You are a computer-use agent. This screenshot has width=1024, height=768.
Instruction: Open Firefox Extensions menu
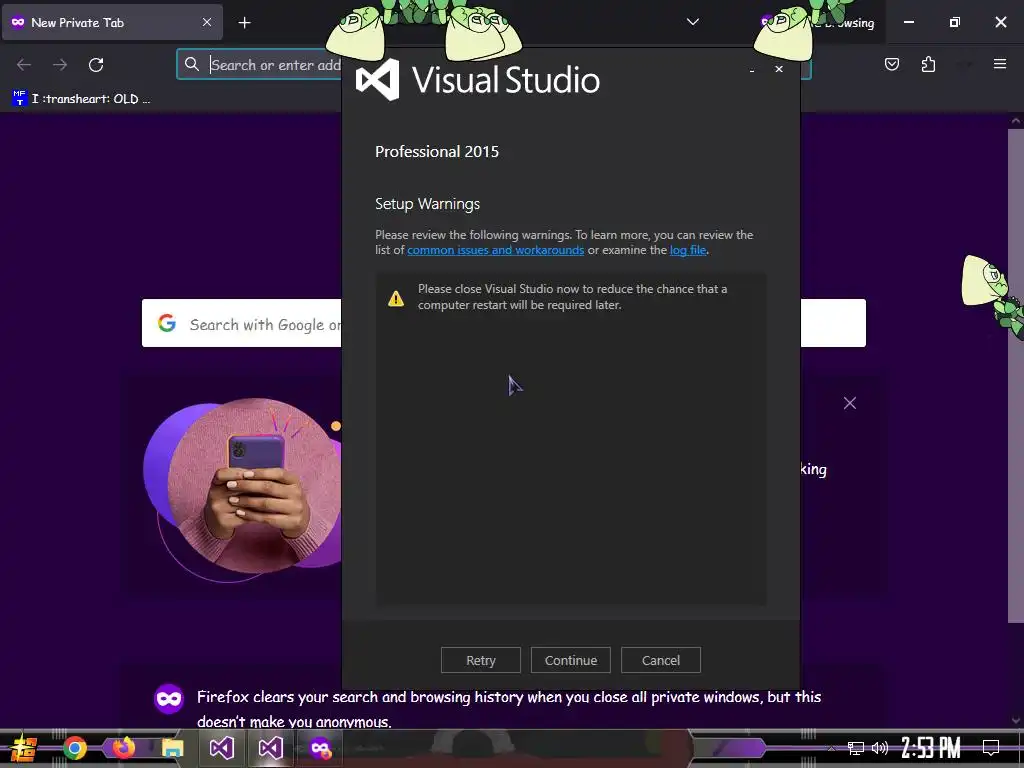pyautogui.click(x=929, y=64)
